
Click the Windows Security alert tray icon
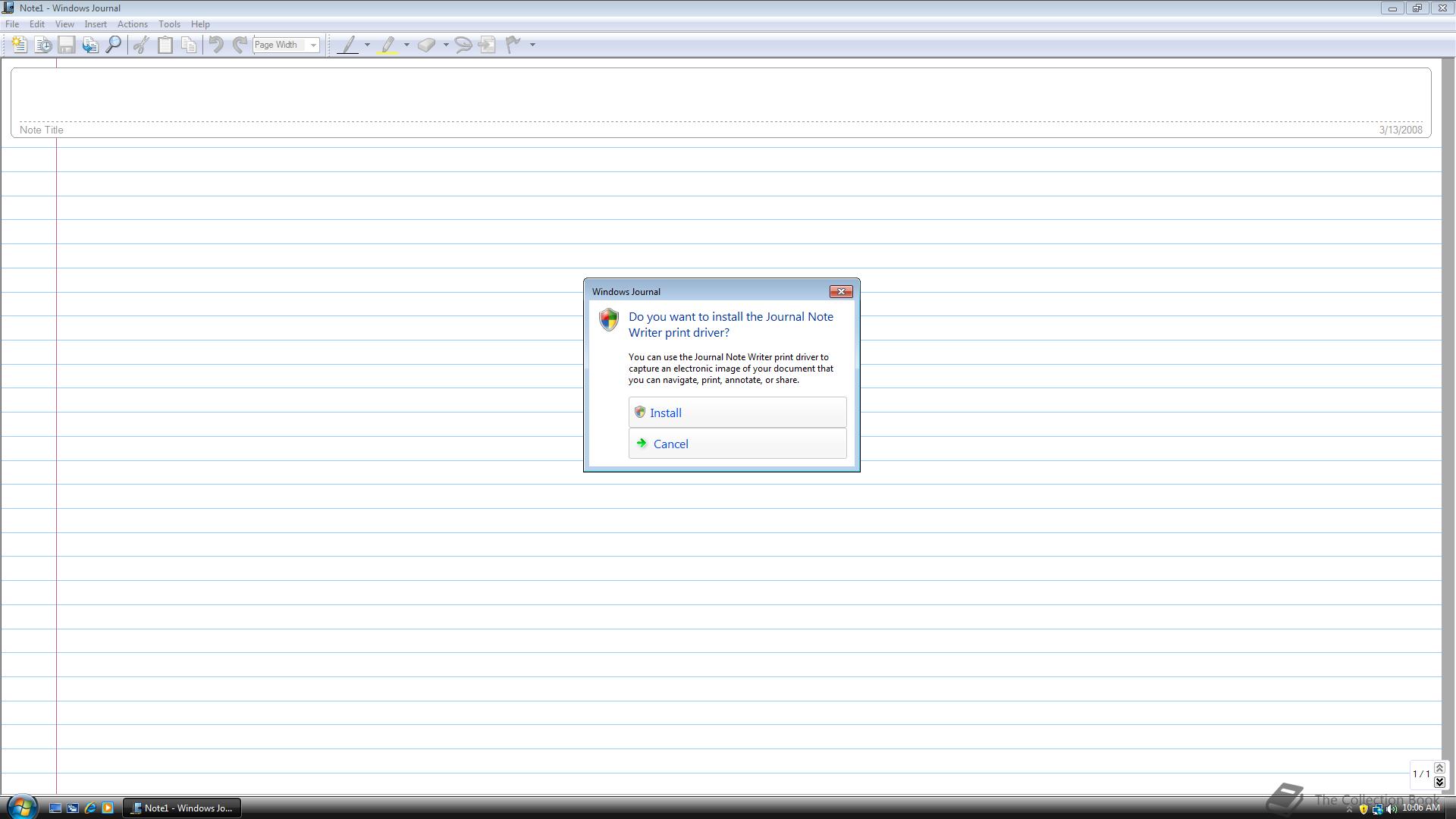[1363, 809]
